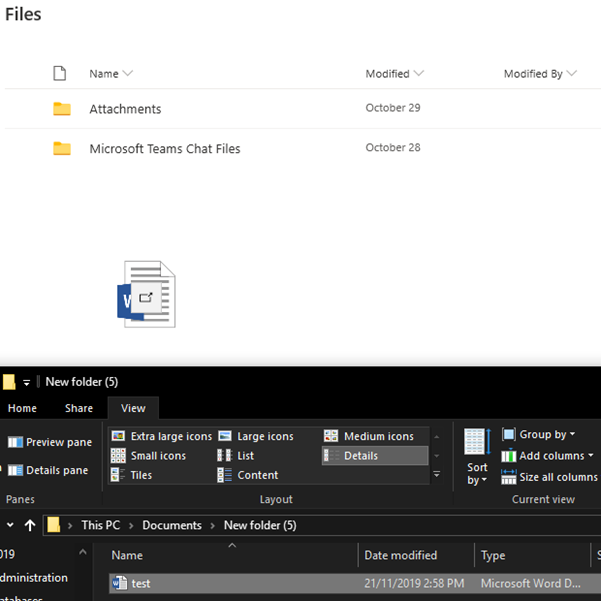Click Size all columns to fit
Screen dimensions: 601x601
549,477
